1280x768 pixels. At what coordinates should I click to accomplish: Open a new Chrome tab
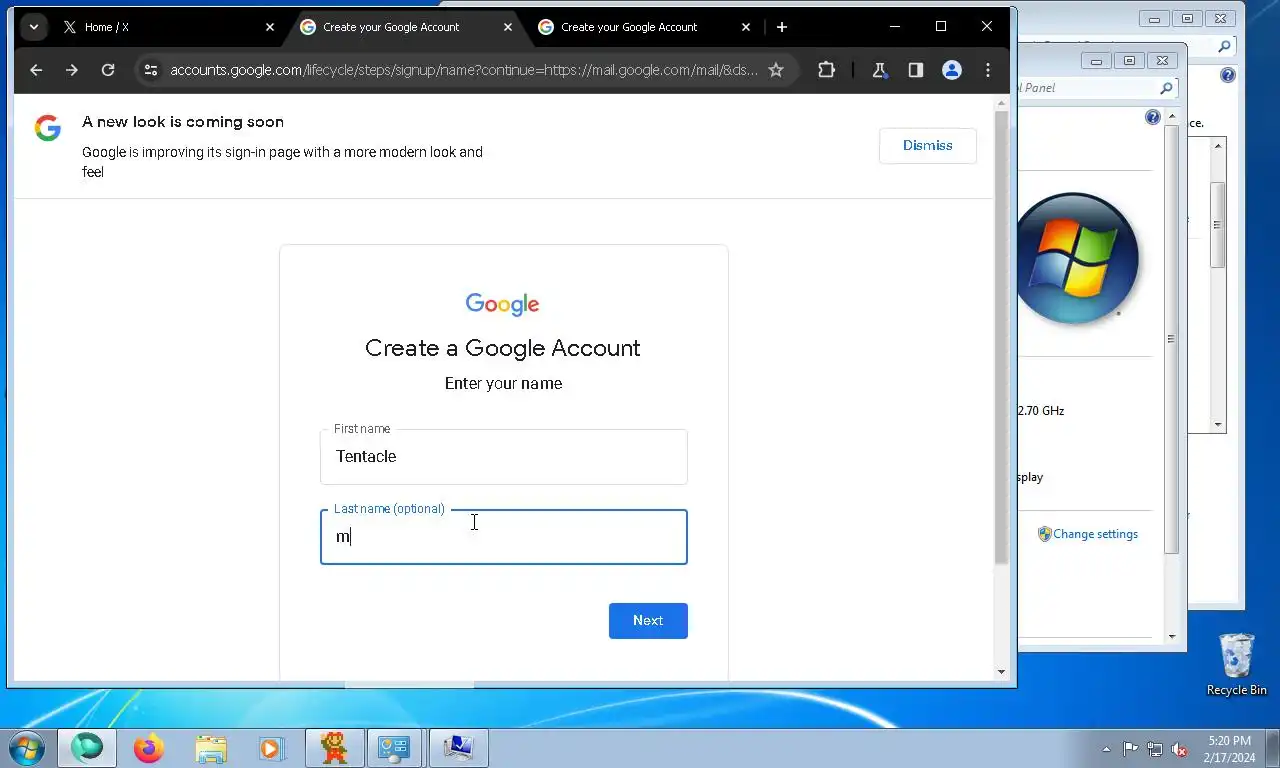(x=782, y=27)
